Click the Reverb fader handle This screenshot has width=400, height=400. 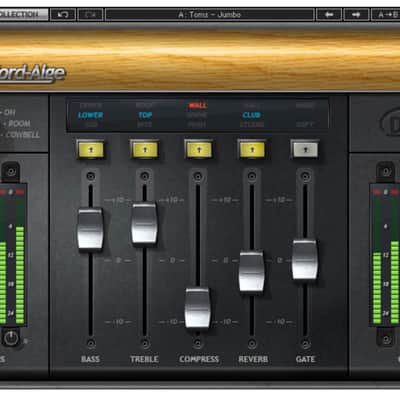coord(252,272)
